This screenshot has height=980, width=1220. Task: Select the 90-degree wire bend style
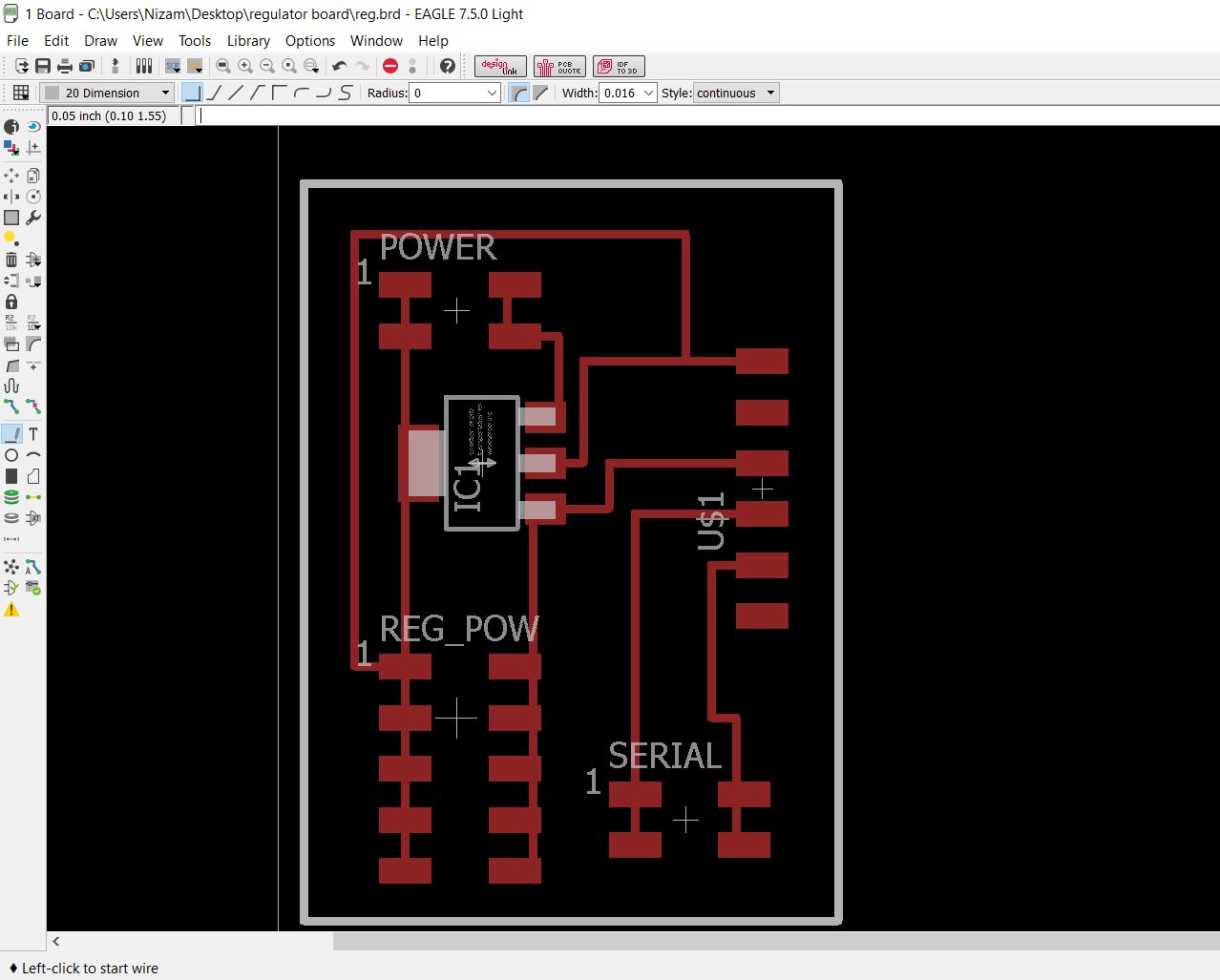click(x=192, y=93)
